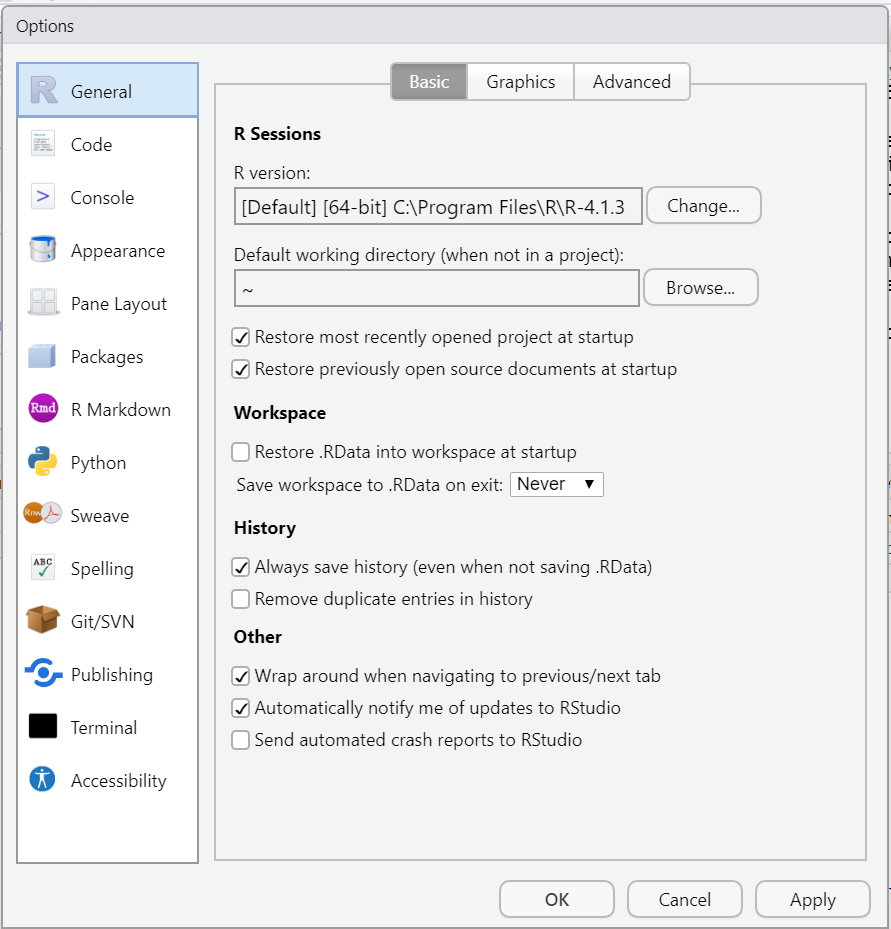The image size is (891, 929).
Task: Select the R Markdown sidebar icon
Action: click(41, 409)
